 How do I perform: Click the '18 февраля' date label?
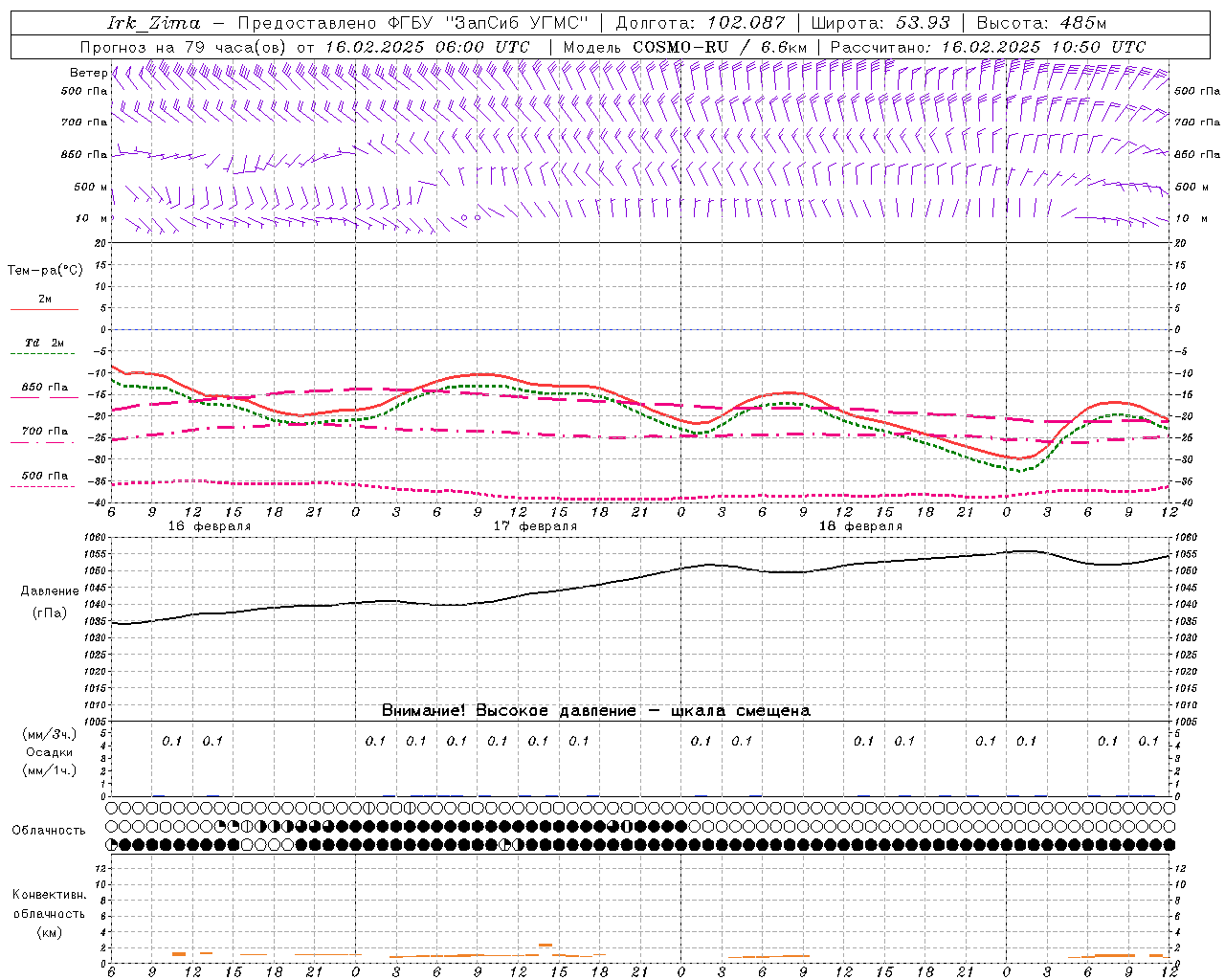click(x=860, y=526)
